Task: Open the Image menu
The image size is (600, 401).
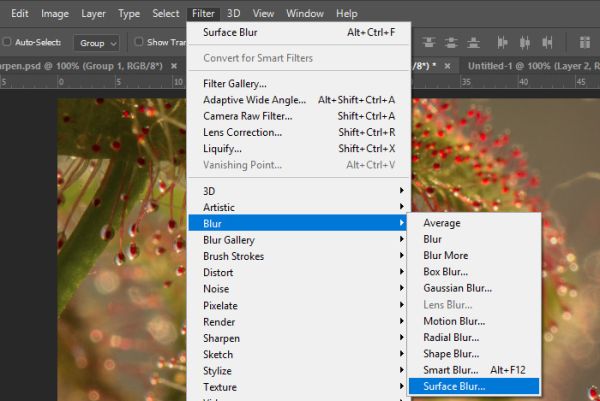Action: [x=55, y=14]
